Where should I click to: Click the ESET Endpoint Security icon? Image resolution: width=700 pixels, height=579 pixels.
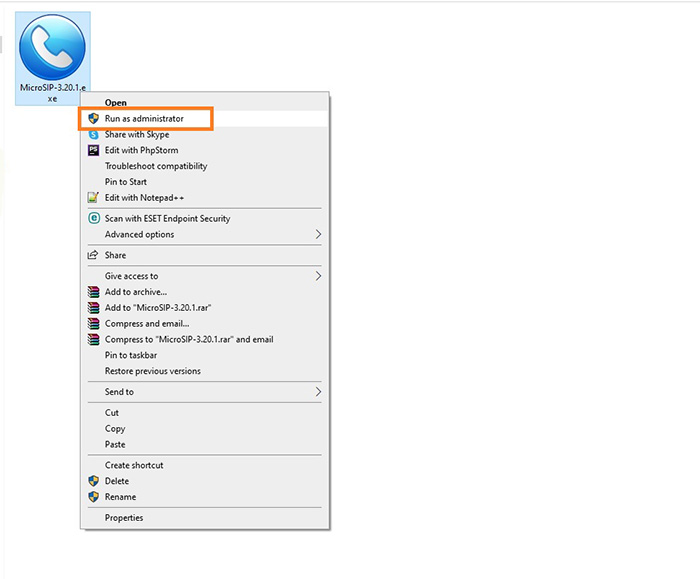pos(93,218)
